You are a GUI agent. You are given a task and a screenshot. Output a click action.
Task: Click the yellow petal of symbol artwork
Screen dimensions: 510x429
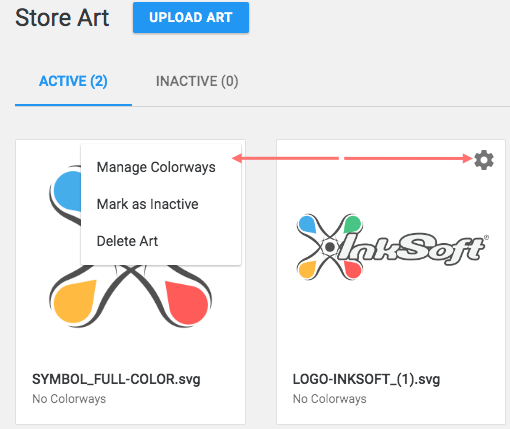(74, 302)
